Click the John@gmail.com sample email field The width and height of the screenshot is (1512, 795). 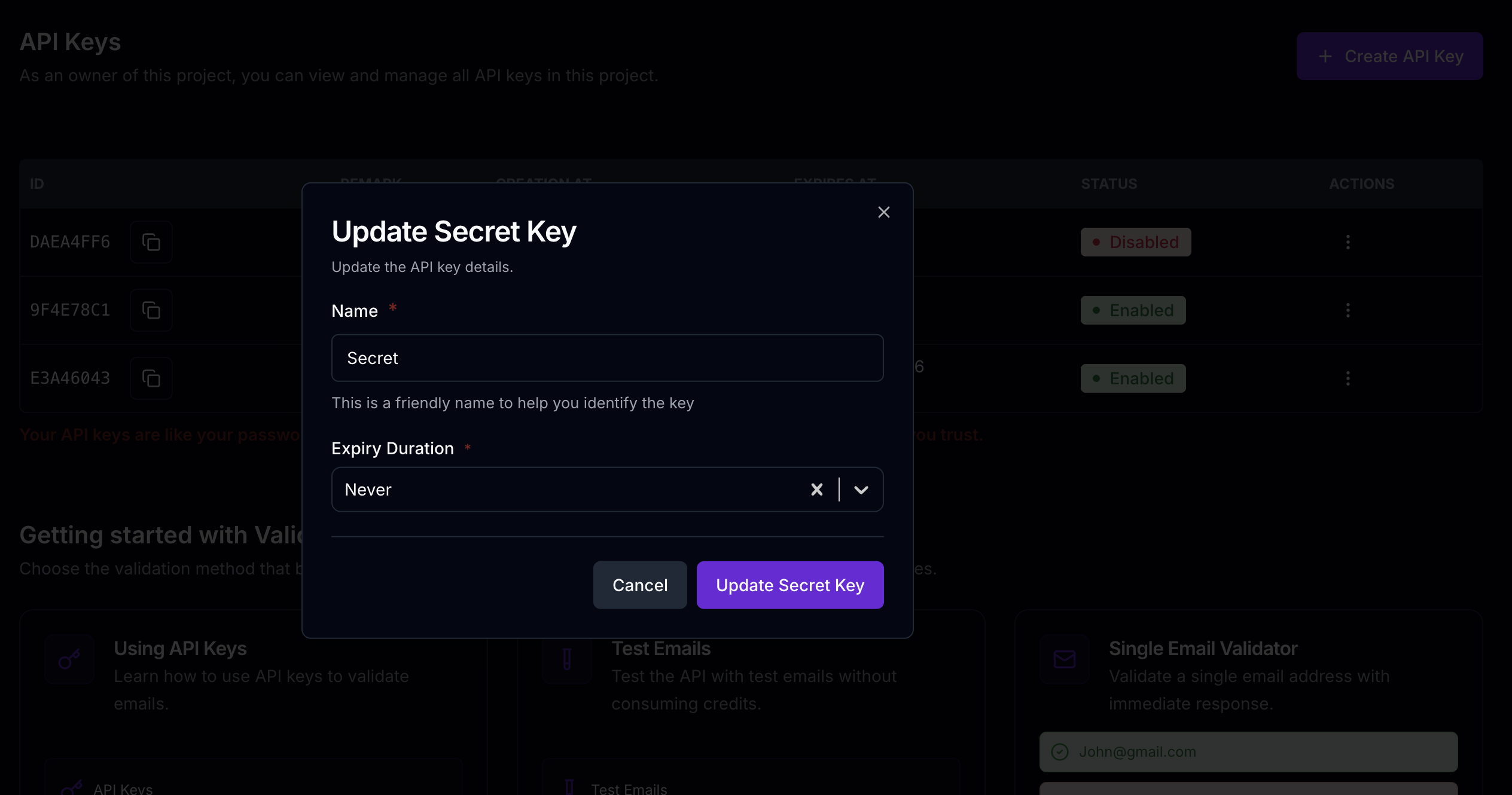tap(1248, 752)
